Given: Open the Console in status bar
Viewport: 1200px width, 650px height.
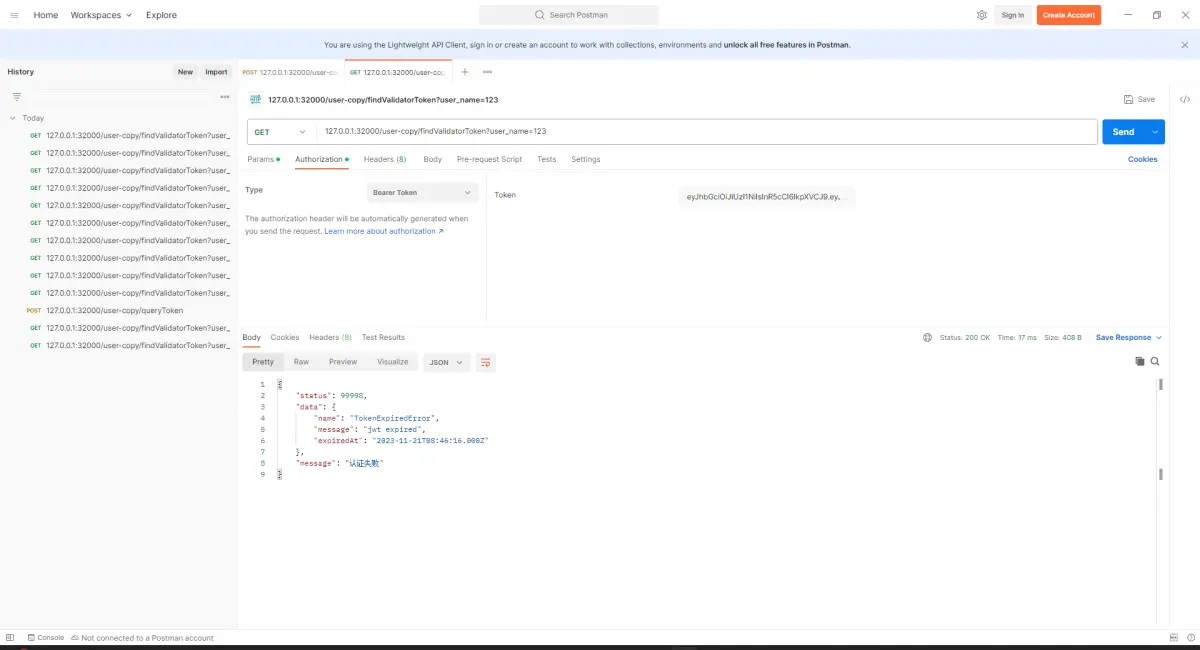Looking at the screenshot, I should coord(46,637).
